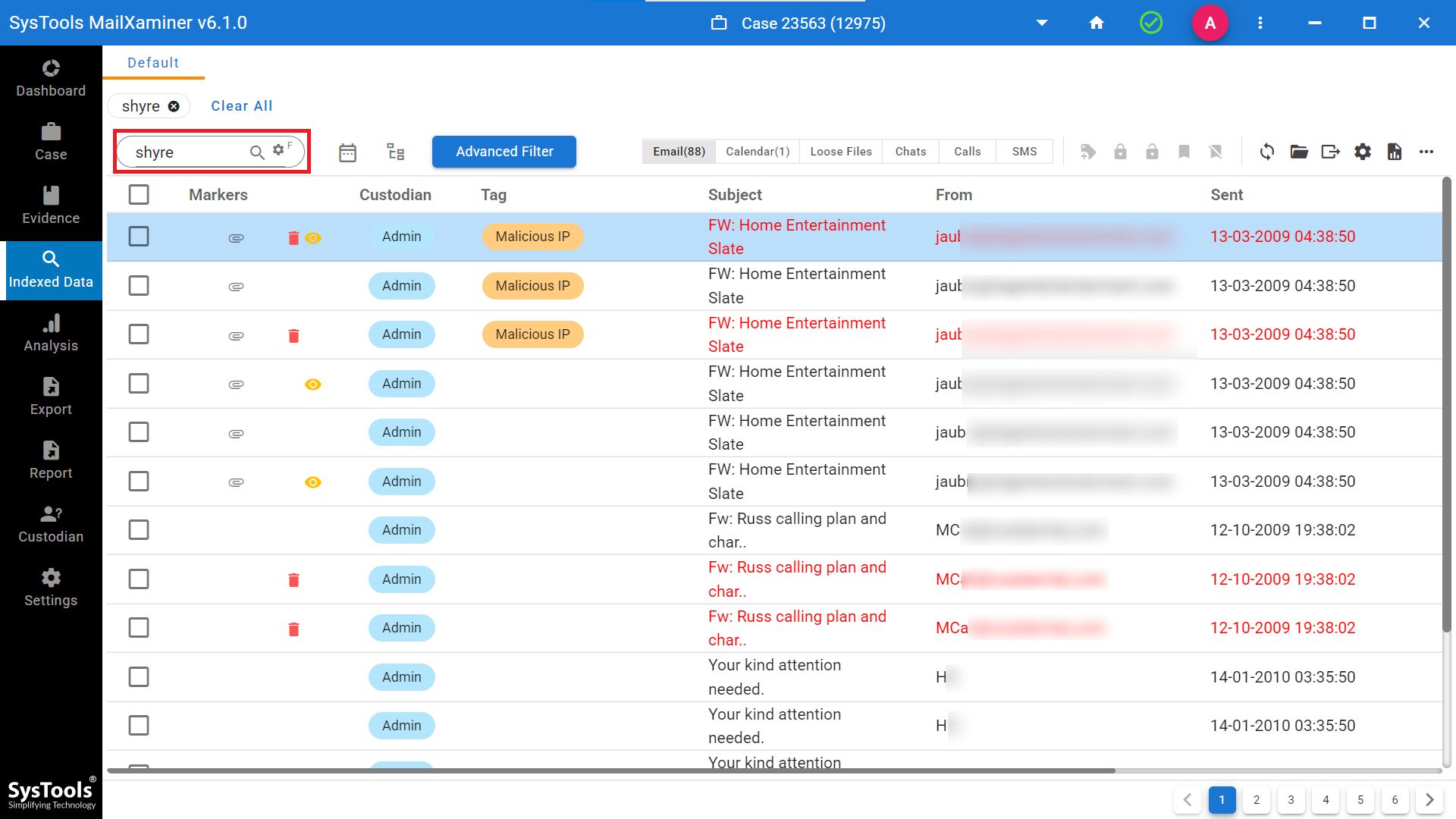This screenshot has height=819, width=1456.
Task: Open the Dashboard from the sidebar
Action: [51, 79]
